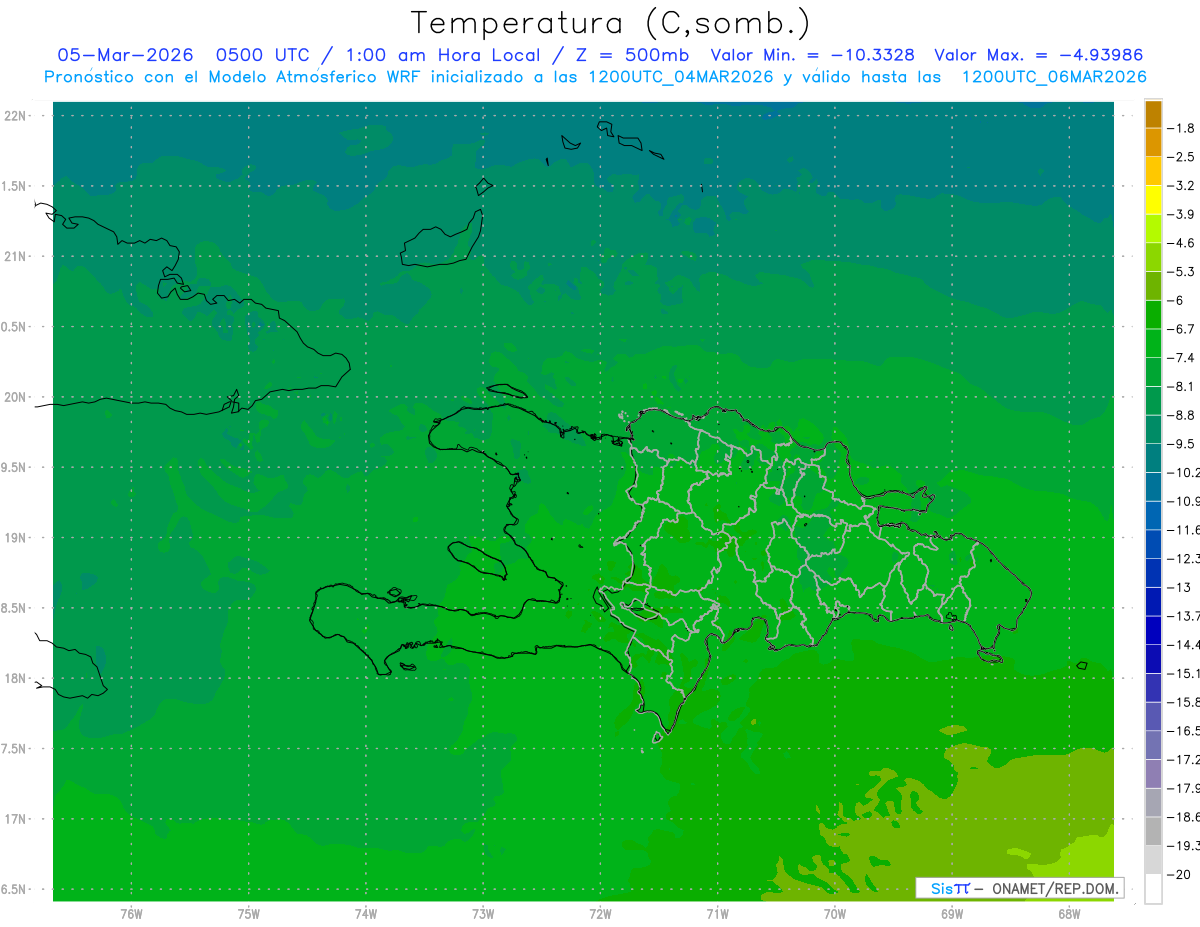Screen dimensions: 1200x927
Task: Click the -20 legend label
Action: (x=1181, y=874)
